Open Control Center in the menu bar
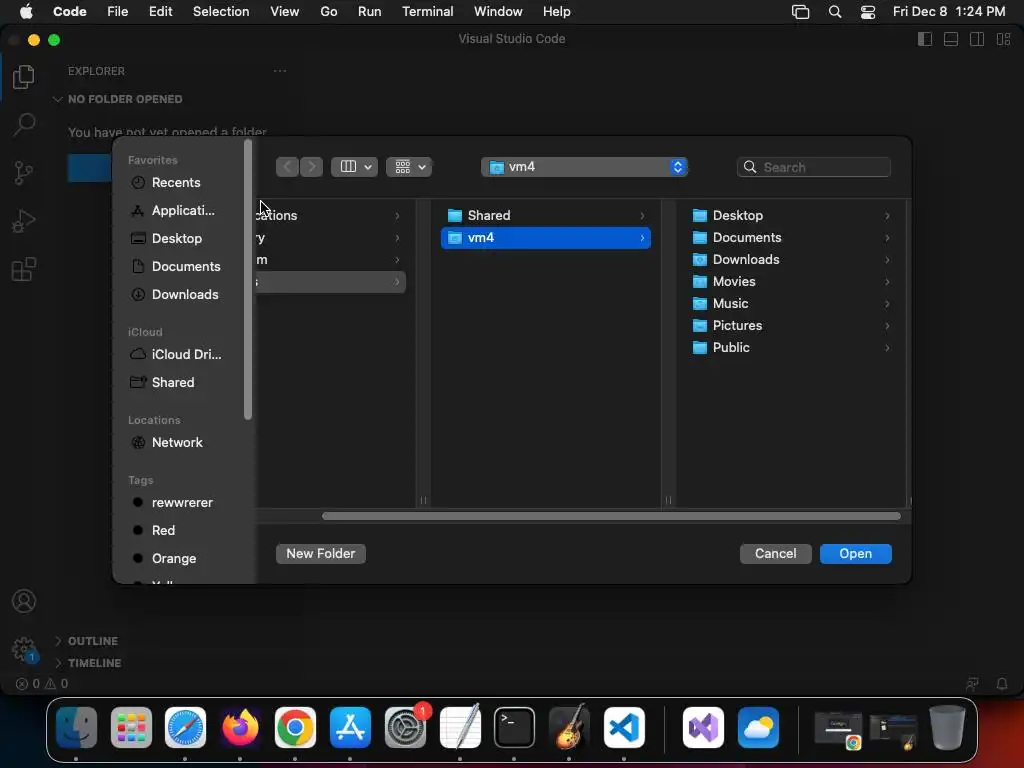The image size is (1024, 768). click(868, 12)
